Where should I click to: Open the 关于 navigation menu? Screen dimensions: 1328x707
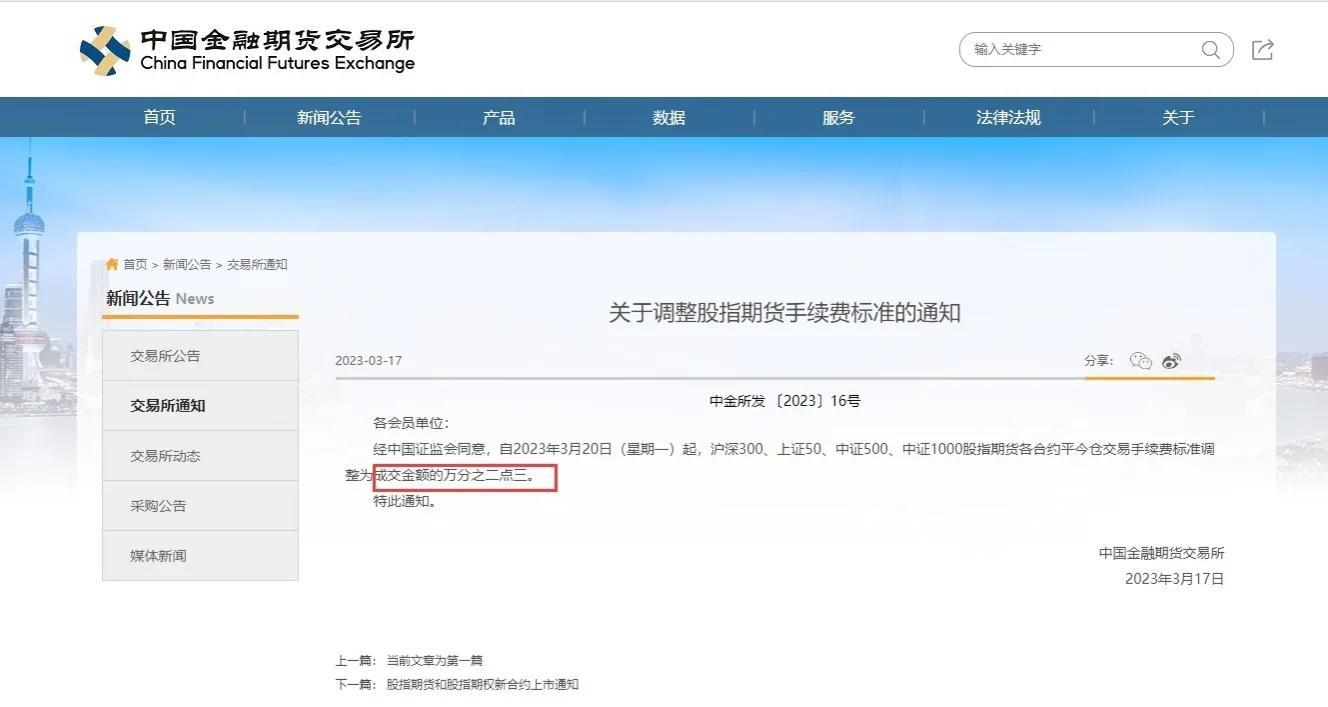[1178, 117]
